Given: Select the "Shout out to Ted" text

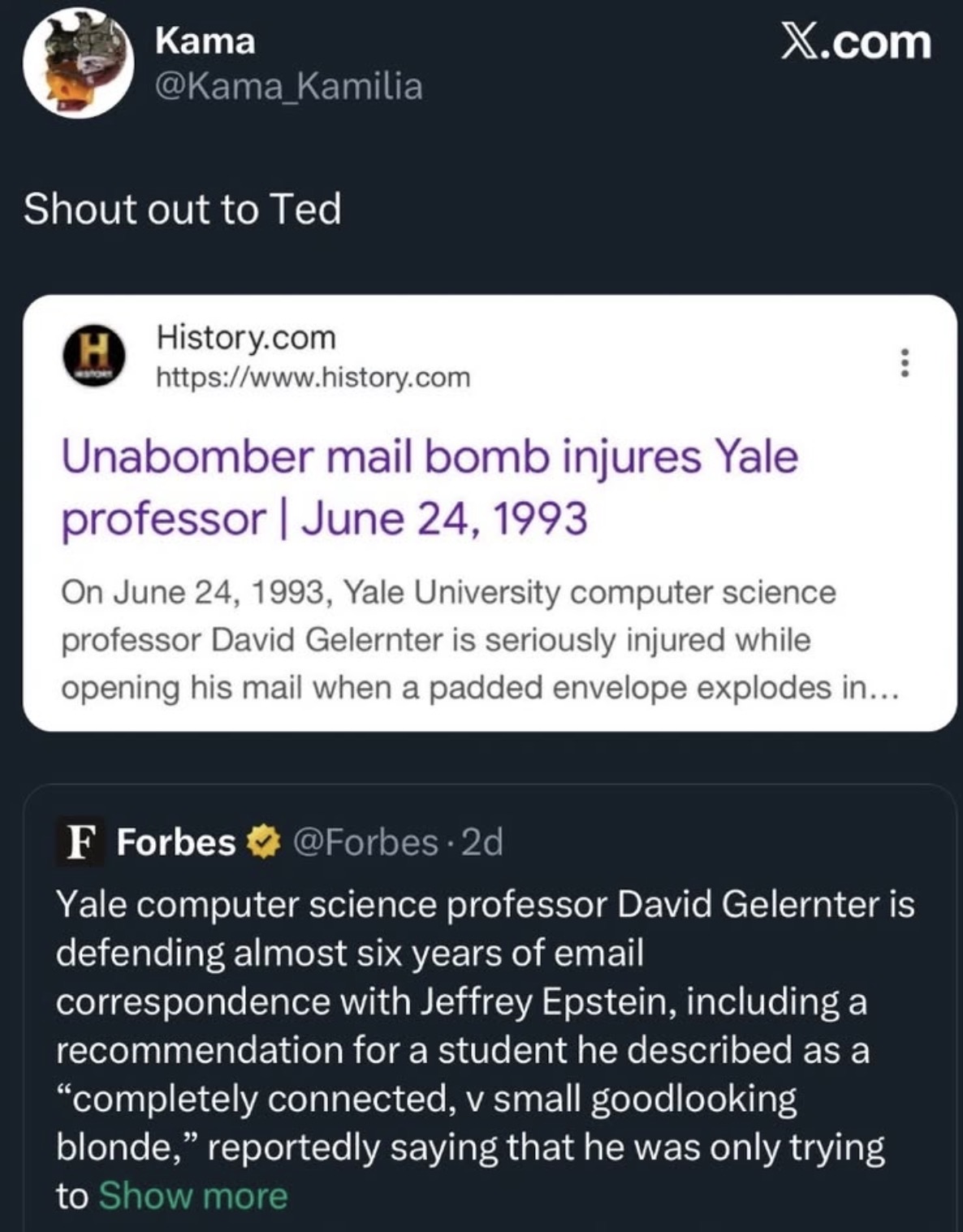Looking at the screenshot, I should click(183, 209).
